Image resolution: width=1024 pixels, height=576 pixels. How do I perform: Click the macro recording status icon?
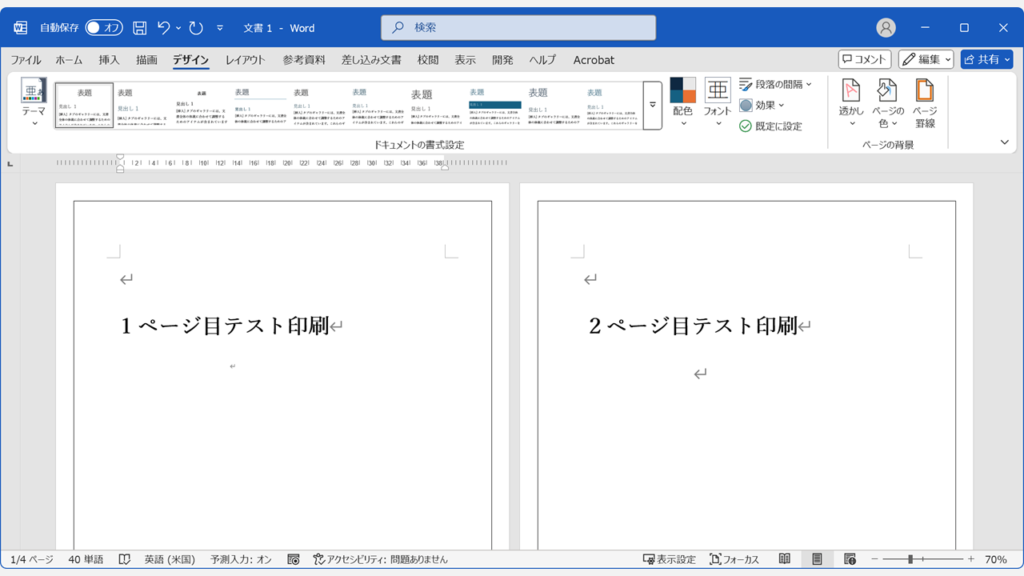[293, 560]
